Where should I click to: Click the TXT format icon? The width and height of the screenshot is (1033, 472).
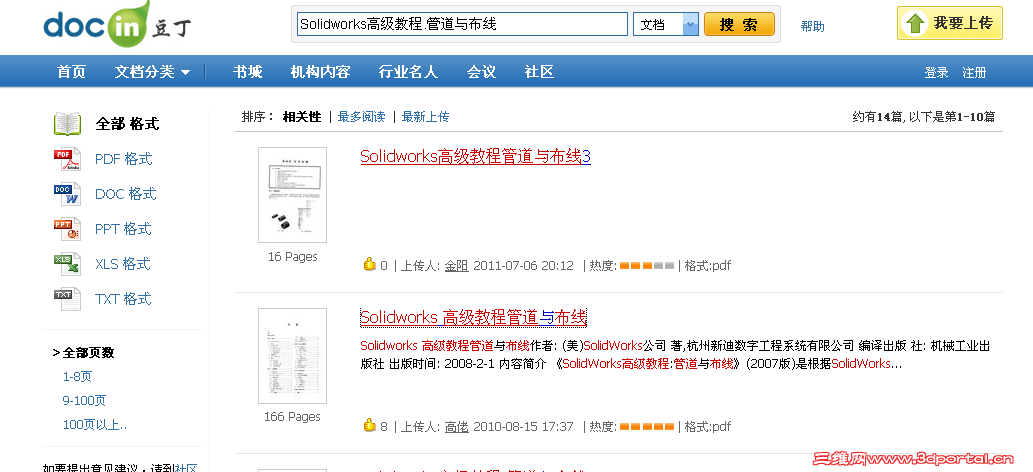point(67,299)
